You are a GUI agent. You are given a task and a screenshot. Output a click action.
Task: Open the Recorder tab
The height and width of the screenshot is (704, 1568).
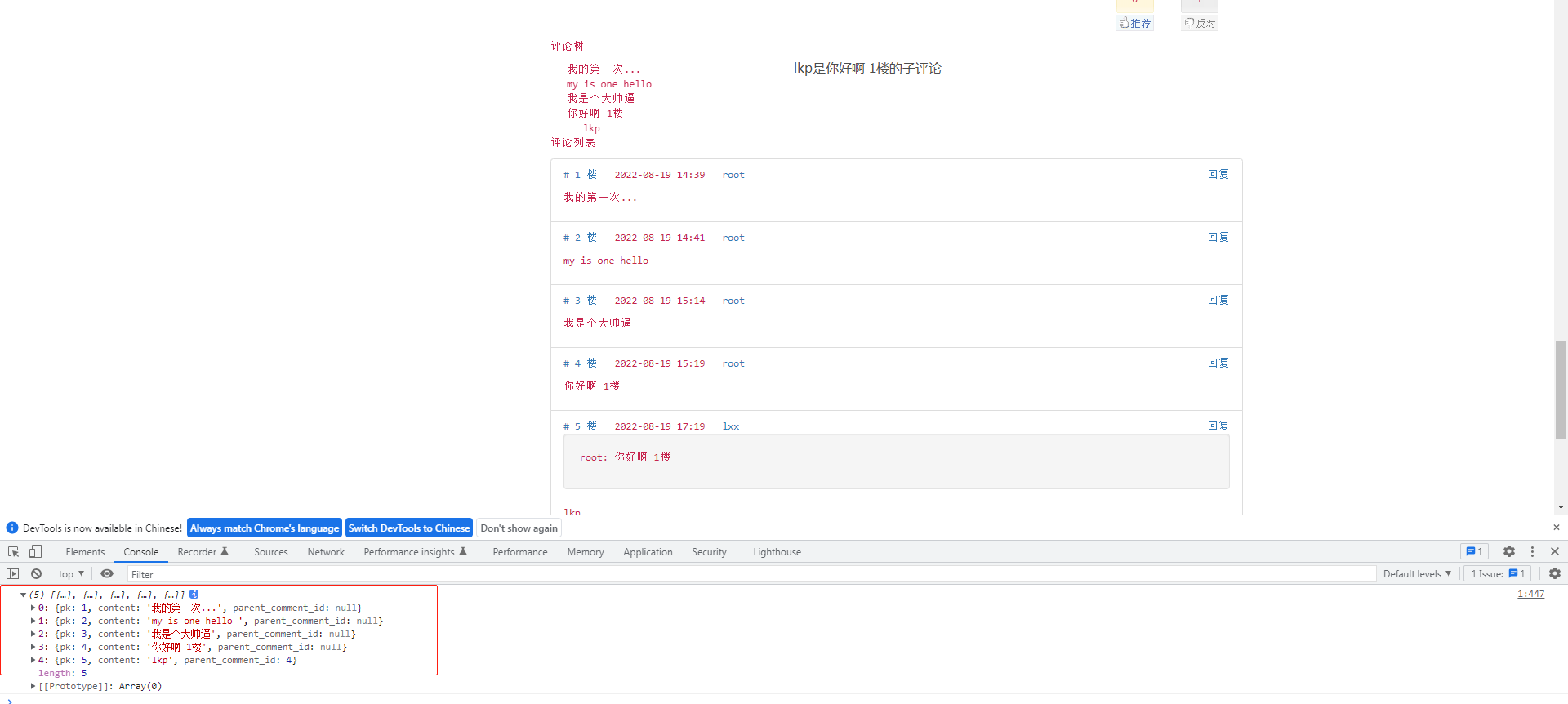coord(203,552)
